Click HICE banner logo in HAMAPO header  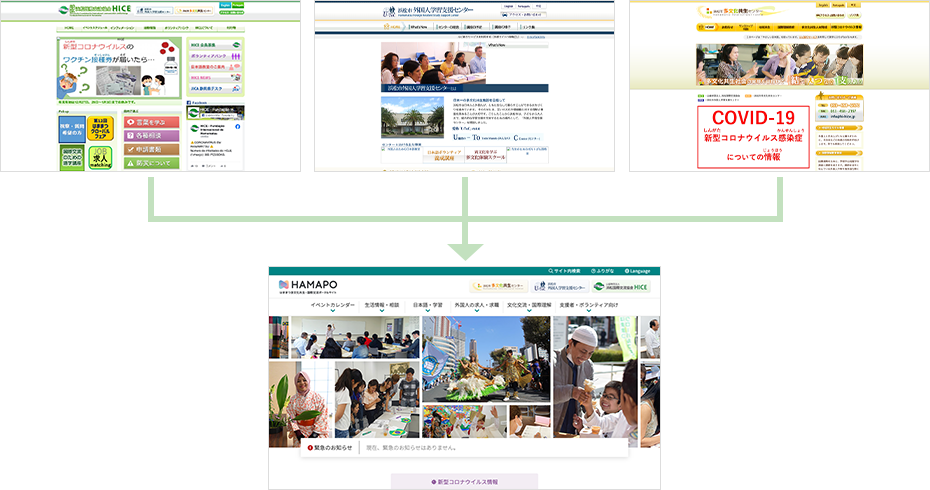(621, 286)
